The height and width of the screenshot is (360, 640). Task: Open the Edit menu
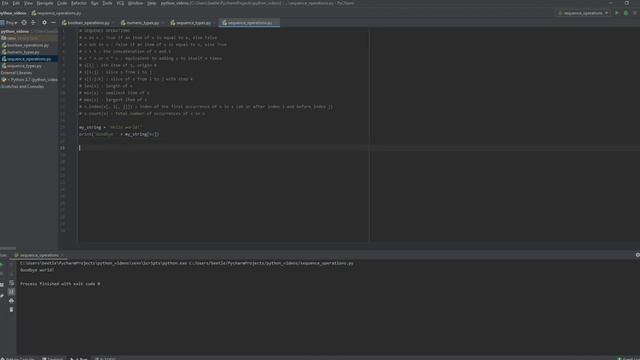(16, 3)
